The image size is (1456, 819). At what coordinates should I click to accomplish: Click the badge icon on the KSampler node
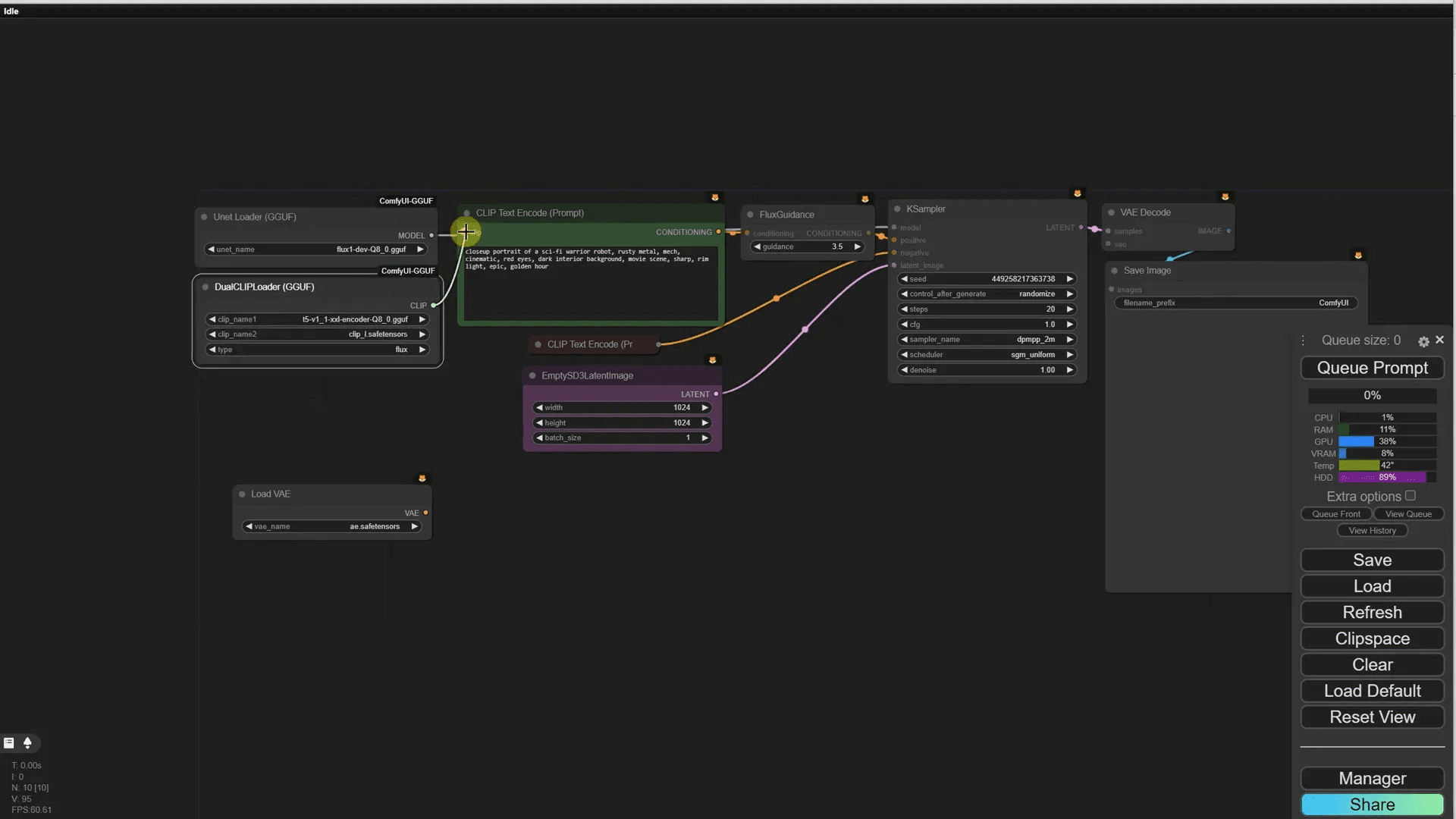1077,193
